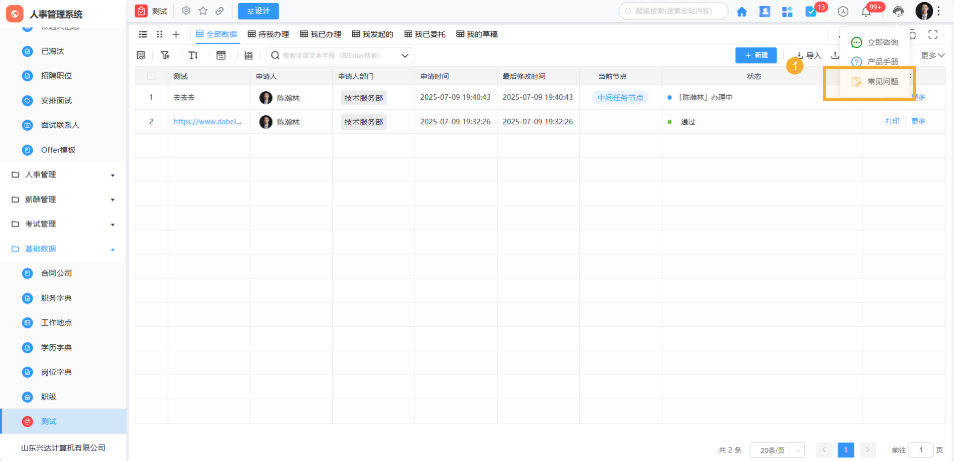Switch to the 待我办理 tab
The image size is (954, 461).
pyautogui.click(x=268, y=34)
